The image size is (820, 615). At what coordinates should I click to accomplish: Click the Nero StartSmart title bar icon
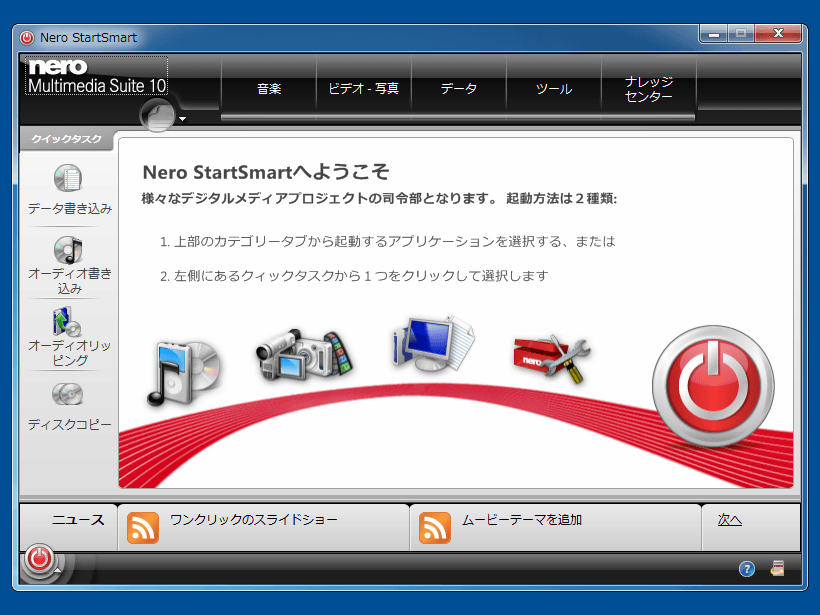tap(27, 38)
